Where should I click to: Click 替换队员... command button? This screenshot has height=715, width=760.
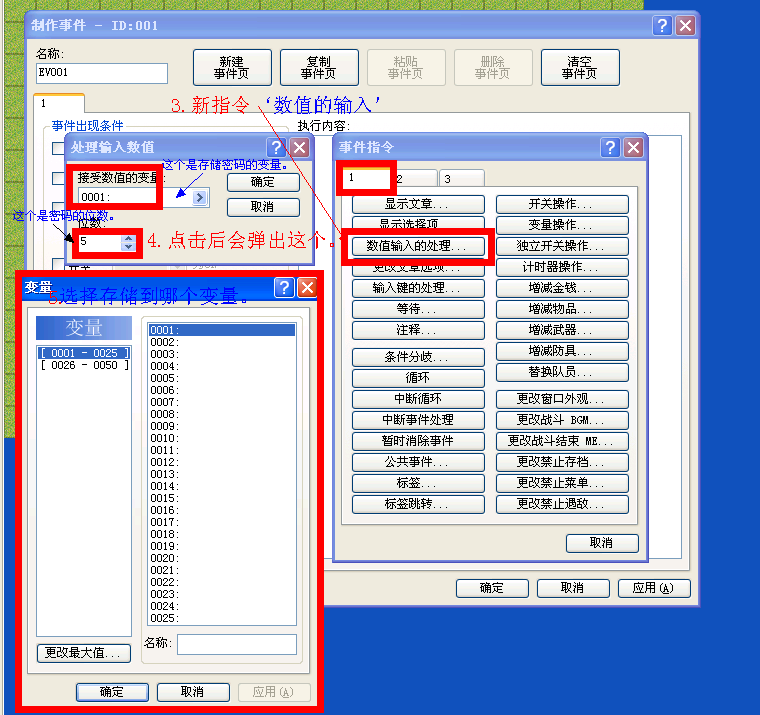562,372
